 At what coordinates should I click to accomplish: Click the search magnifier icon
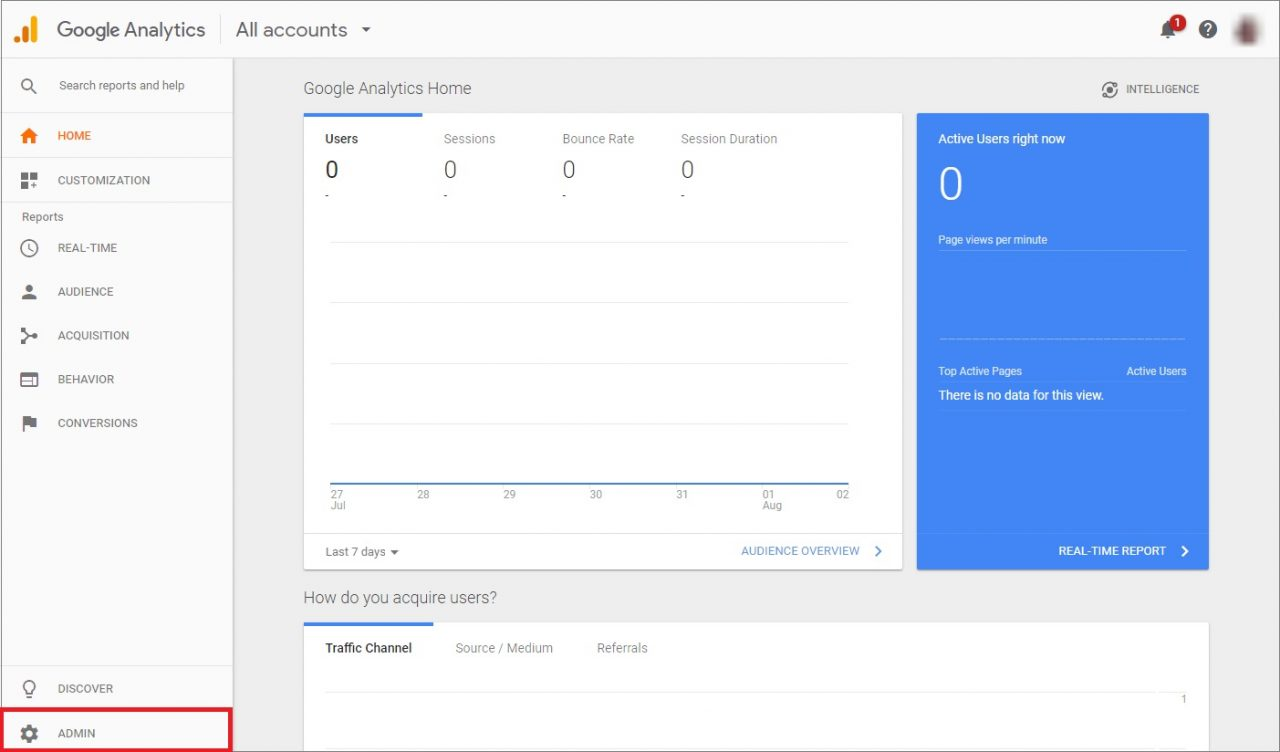tap(29, 86)
